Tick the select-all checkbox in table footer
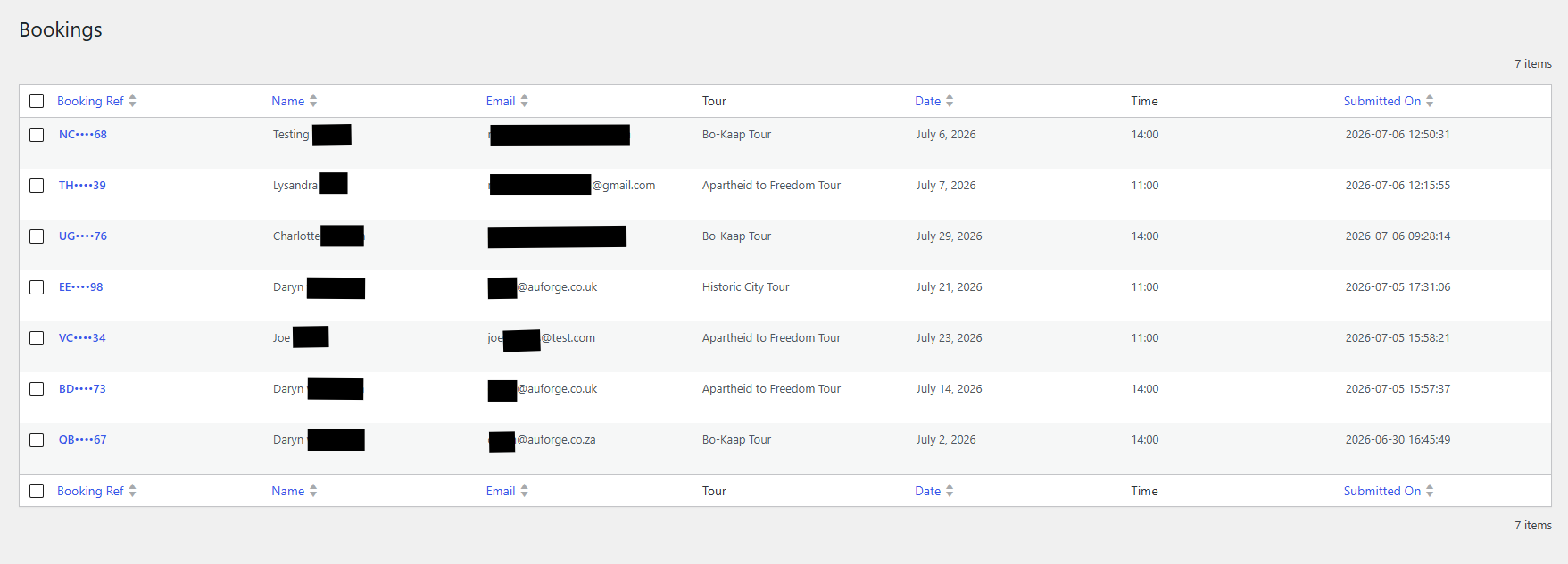This screenshot has width=1568, height=564. pyautogui.click(x=37, y=491)
